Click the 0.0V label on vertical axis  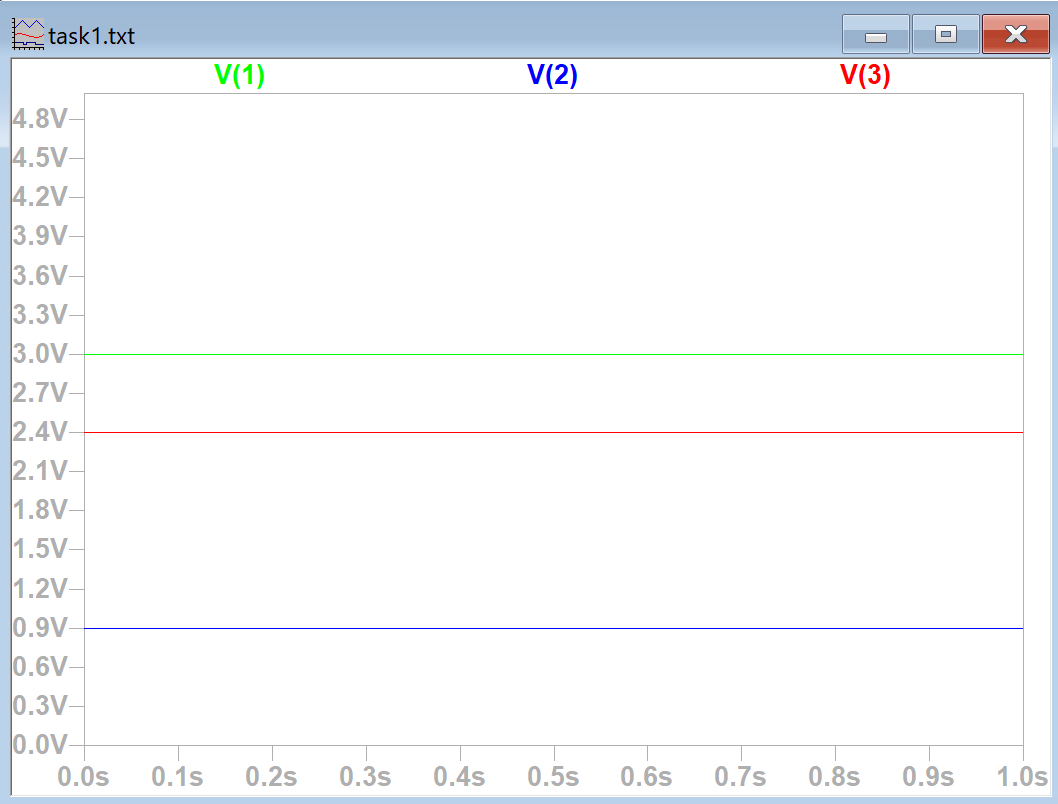click(38, 745)
